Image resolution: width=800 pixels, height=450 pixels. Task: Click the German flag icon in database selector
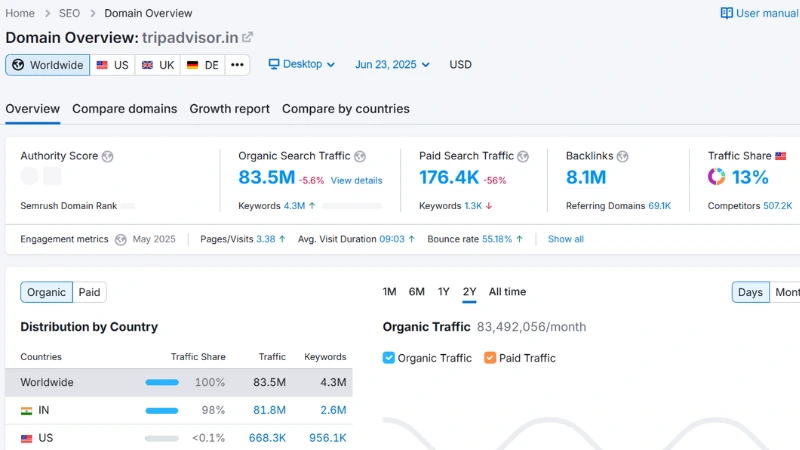coord(192,65)
